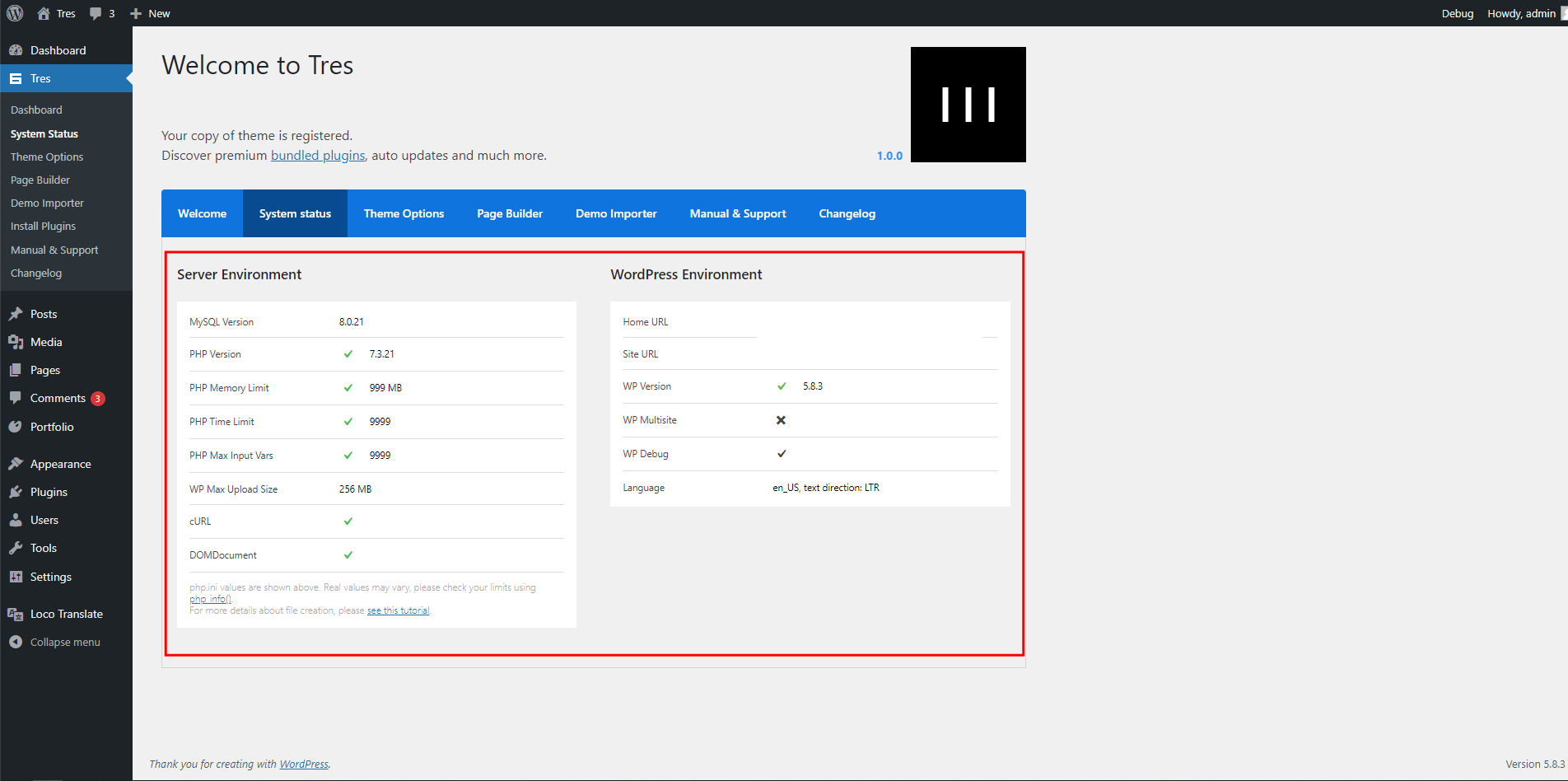The image size is (1568, 781).
Task: Click the red 3 comments badge
Action: click(98, 399)
